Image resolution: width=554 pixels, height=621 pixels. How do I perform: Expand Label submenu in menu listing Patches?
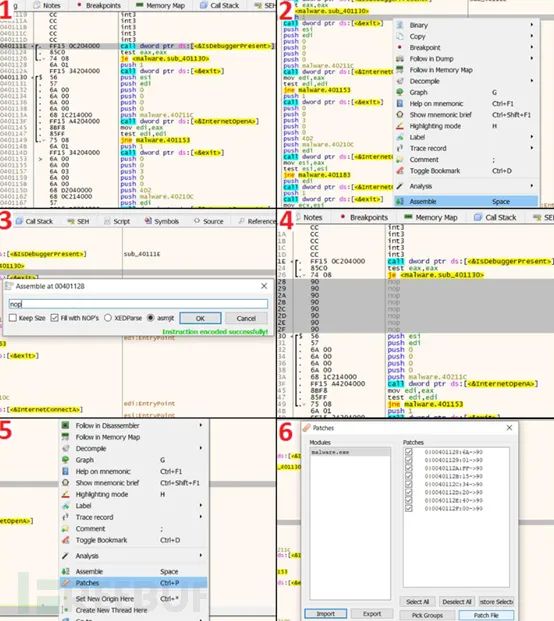[201, 506]
